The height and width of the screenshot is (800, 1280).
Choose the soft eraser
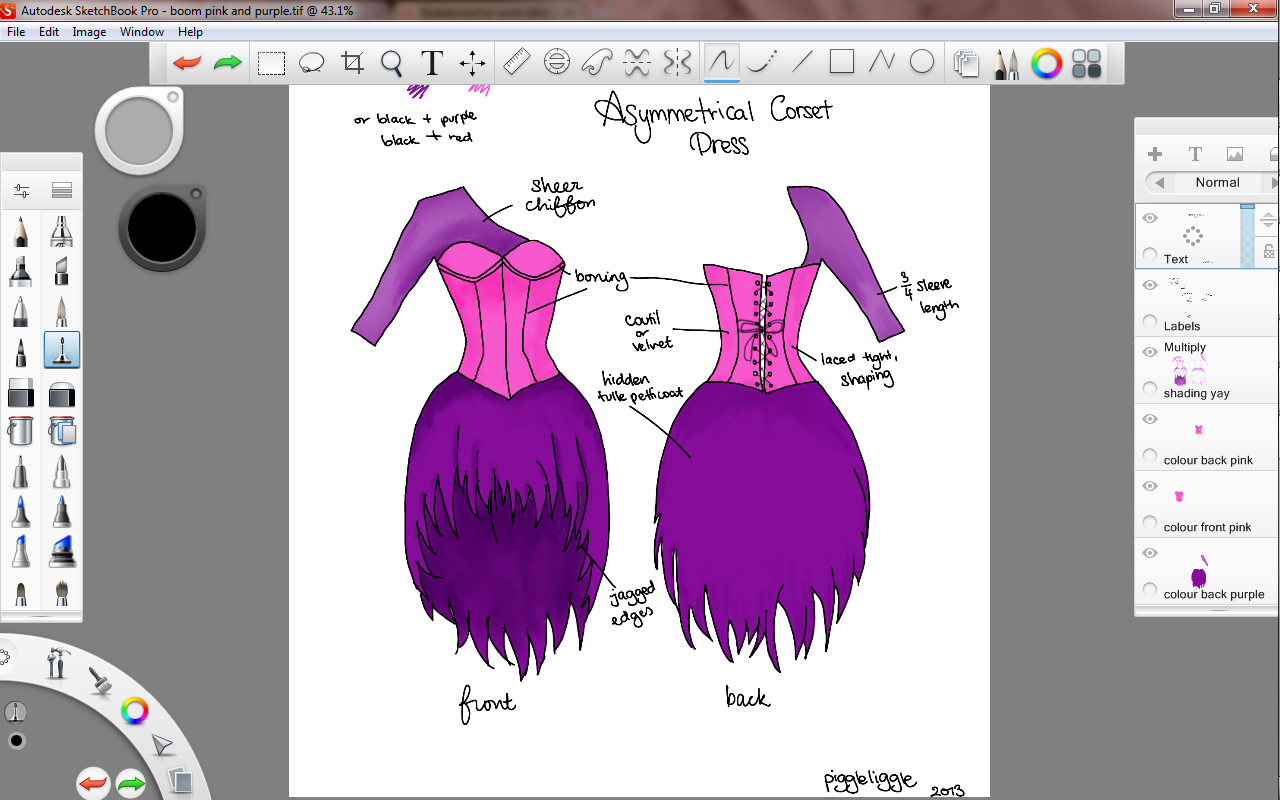(x=62, y=392)
